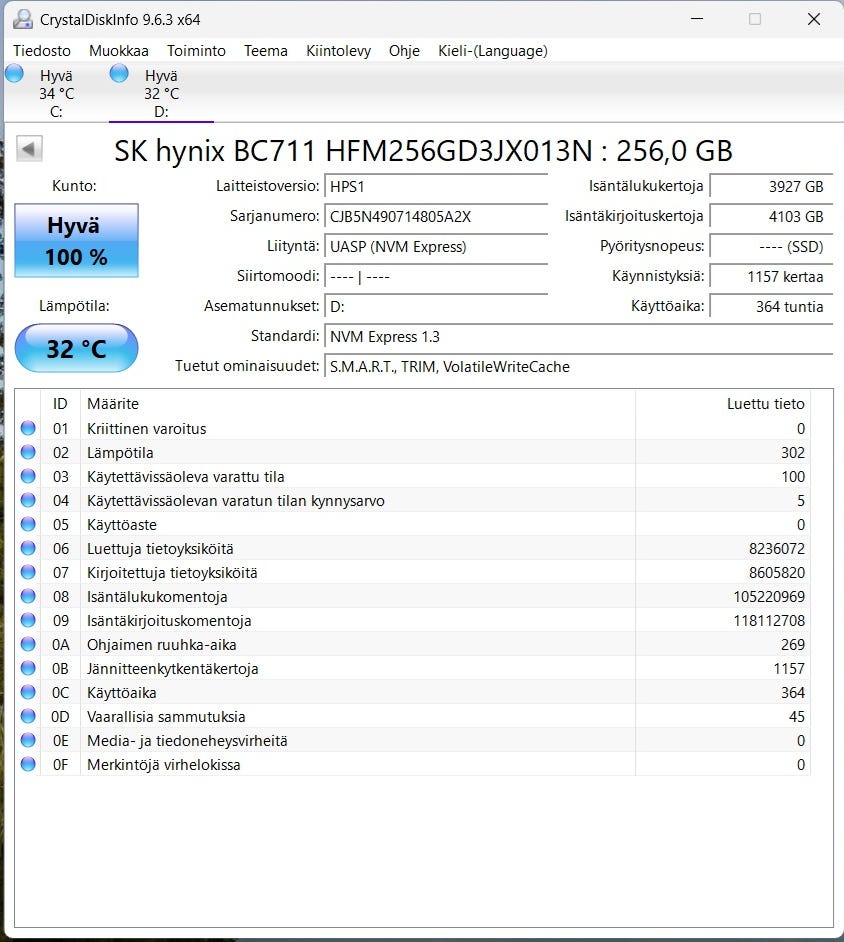Click the CrystalDiskInfo app icon in the title bar
844x942 pixels.
[23, 19]
